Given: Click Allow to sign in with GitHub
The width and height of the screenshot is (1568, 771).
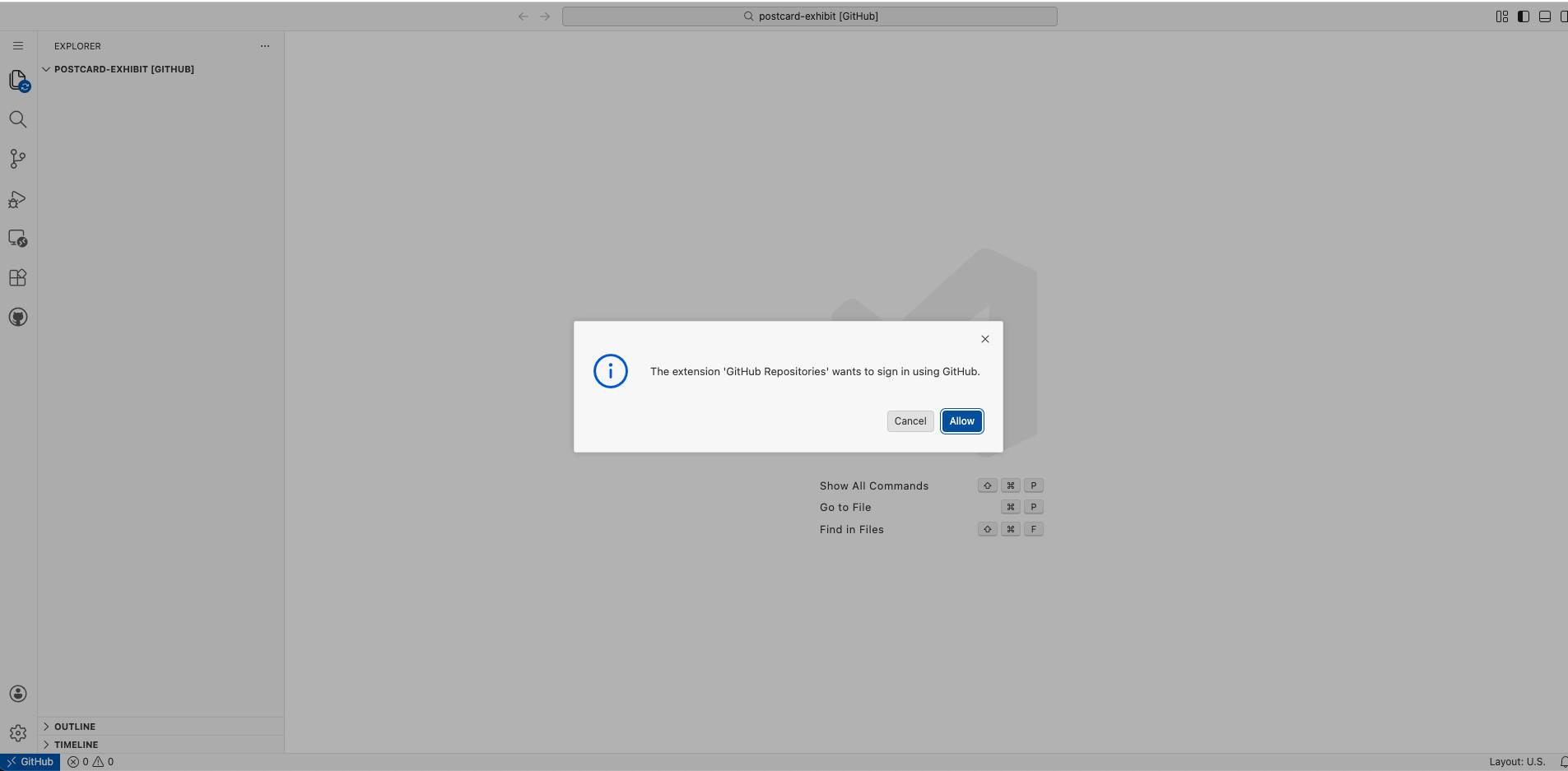Looking at the screenshot, I should pos(961,421).
